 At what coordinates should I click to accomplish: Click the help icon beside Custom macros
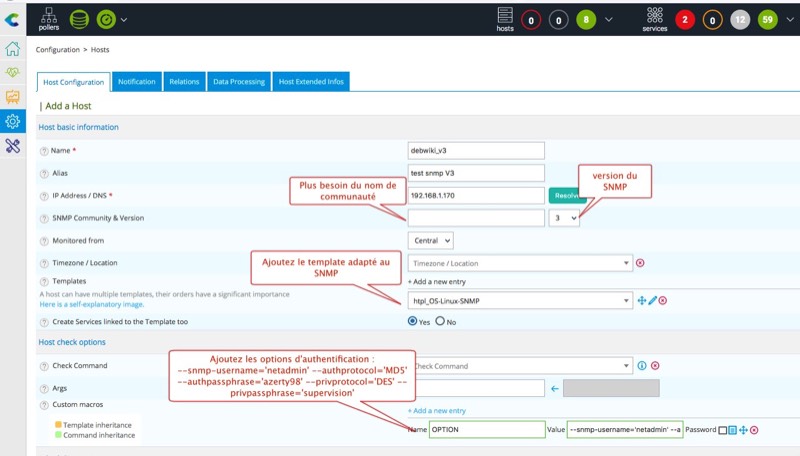(44, 404)
